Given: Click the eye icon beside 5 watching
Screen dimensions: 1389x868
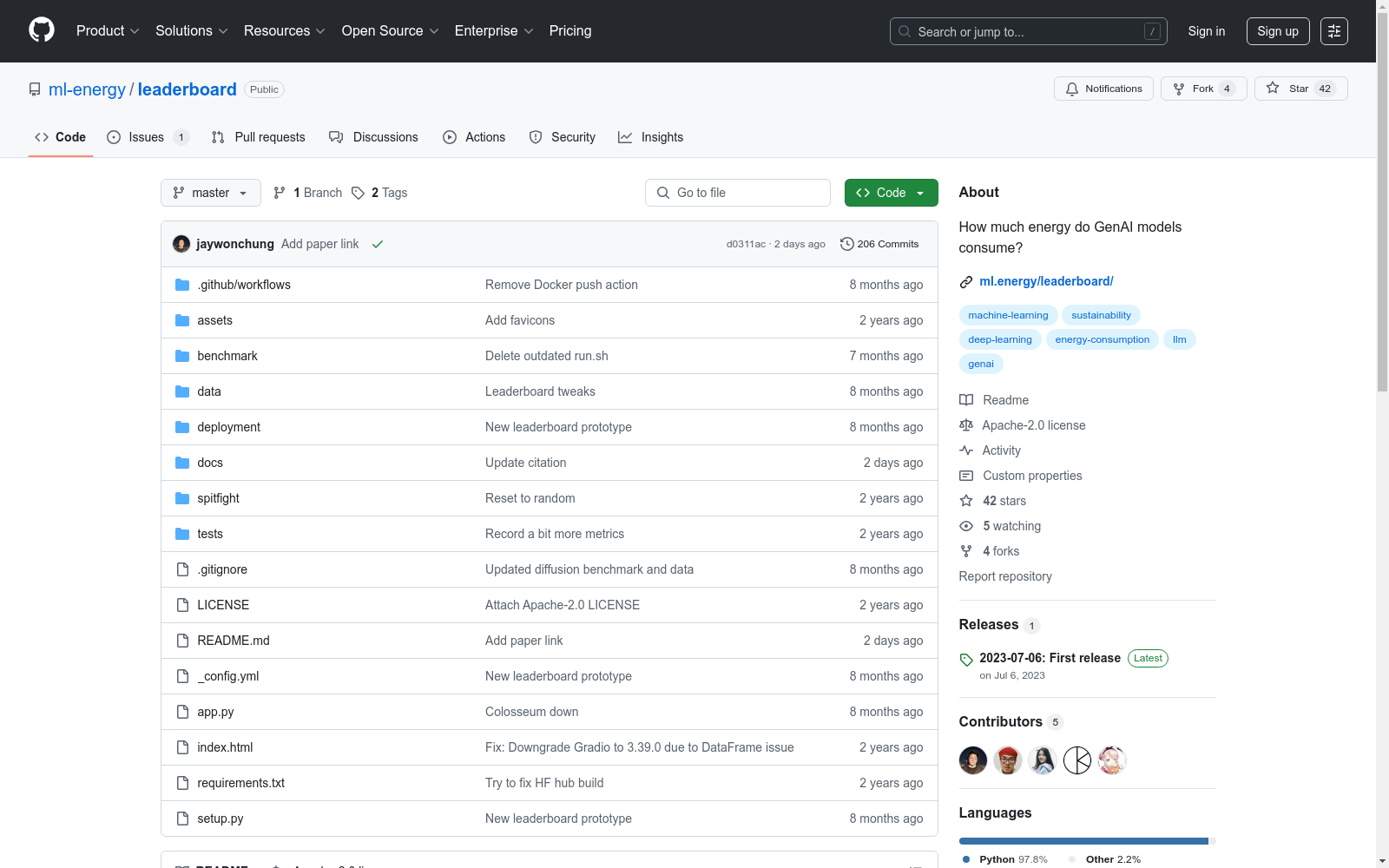Looking at the screenshot, I should point(966,526).
